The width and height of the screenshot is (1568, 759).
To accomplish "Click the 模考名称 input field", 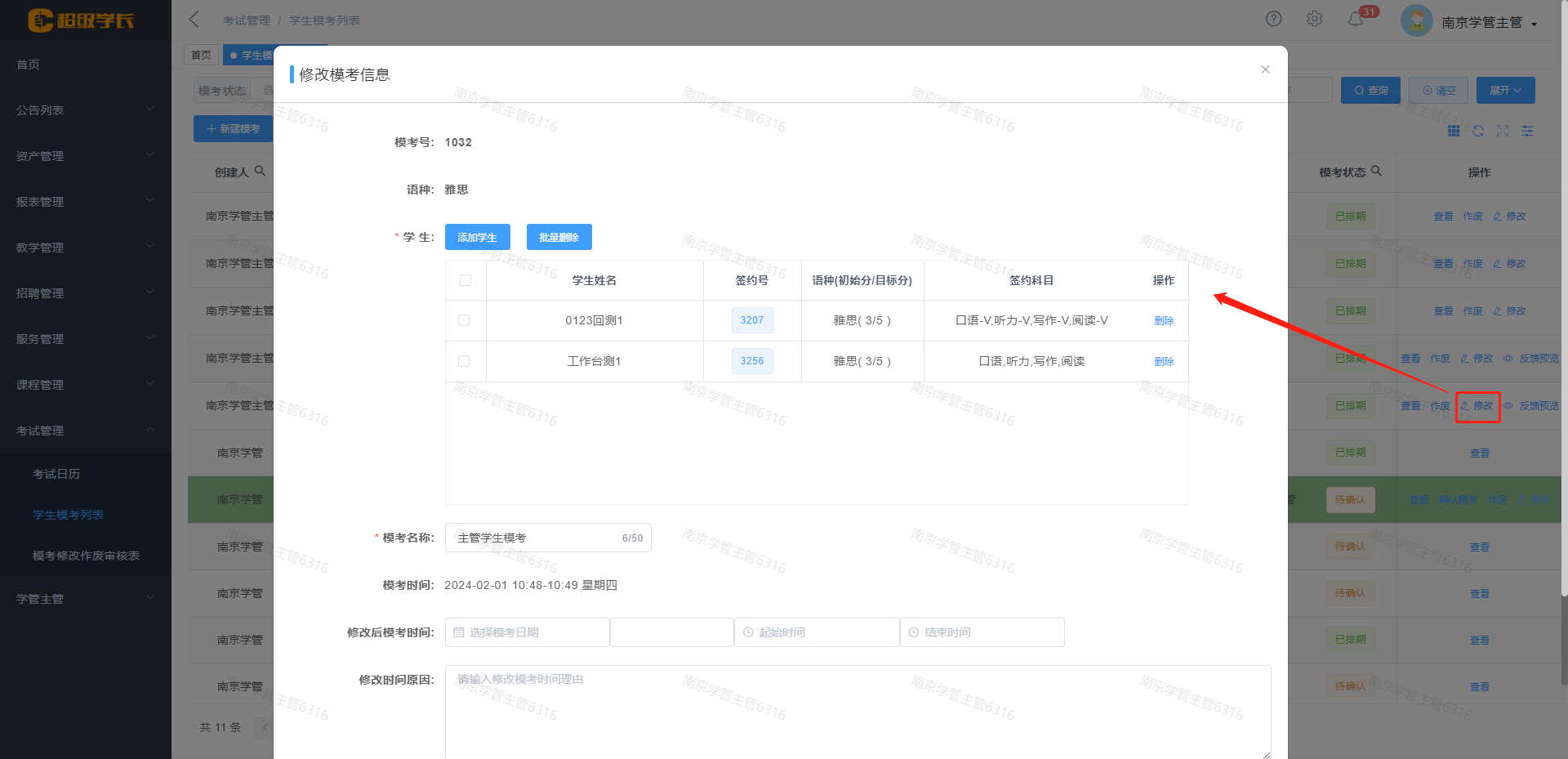I will 535,538.
